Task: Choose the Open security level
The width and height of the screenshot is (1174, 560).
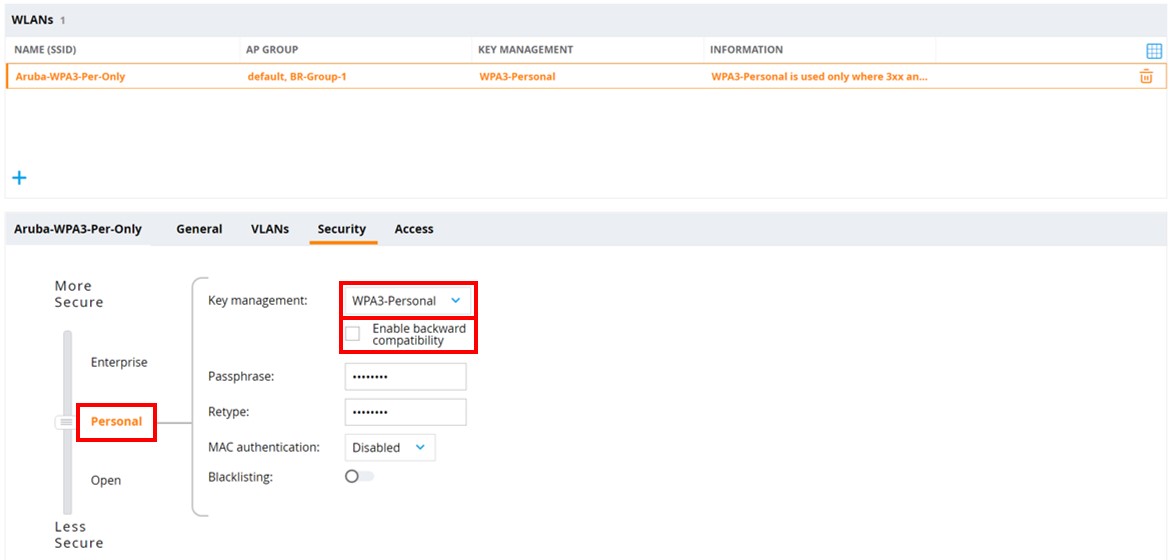Action: pyautogui.click(x=106, y=481)
